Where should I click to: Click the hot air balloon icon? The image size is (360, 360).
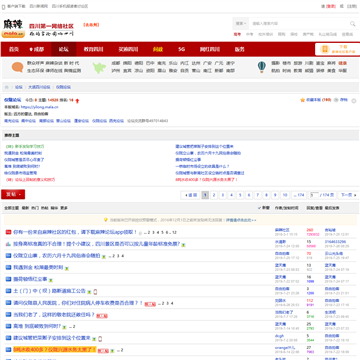click(262, 67)
